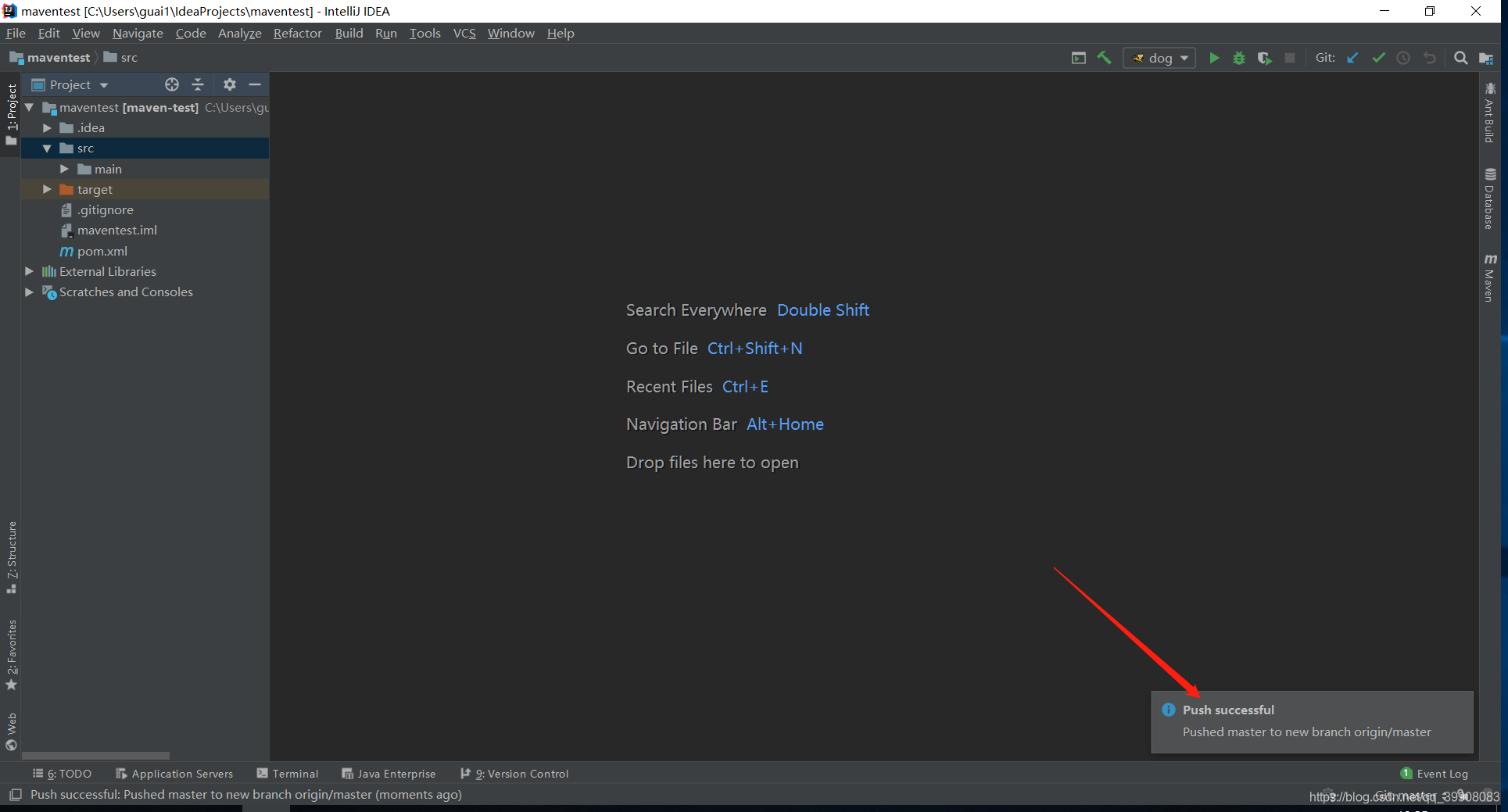The width and height of the screenshot is (1508, 812).
Task: Collapse the src folder arrow
Action: [47, 148]
